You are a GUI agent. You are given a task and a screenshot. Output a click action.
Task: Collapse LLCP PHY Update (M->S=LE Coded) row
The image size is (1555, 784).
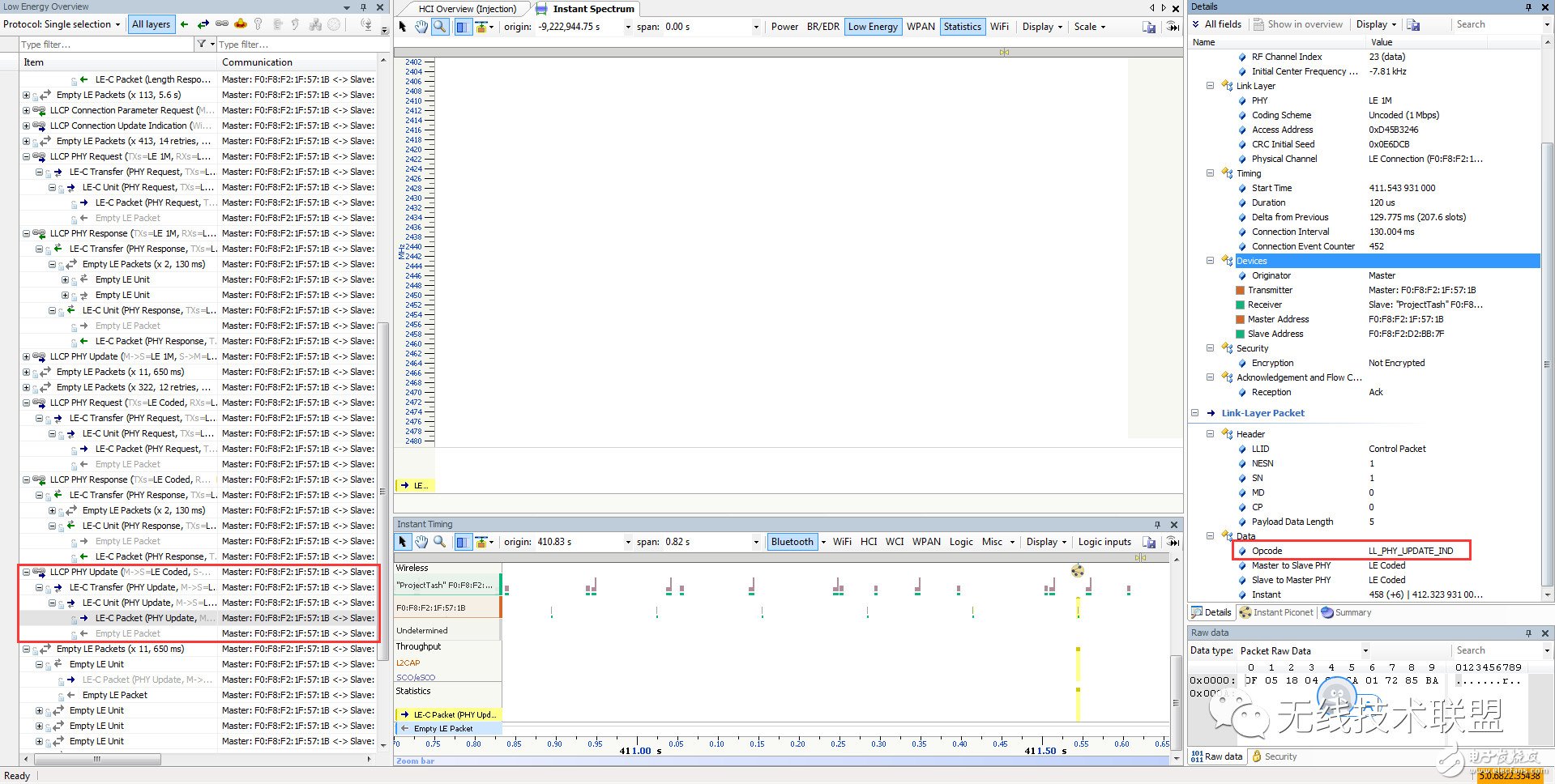(26, 572)
